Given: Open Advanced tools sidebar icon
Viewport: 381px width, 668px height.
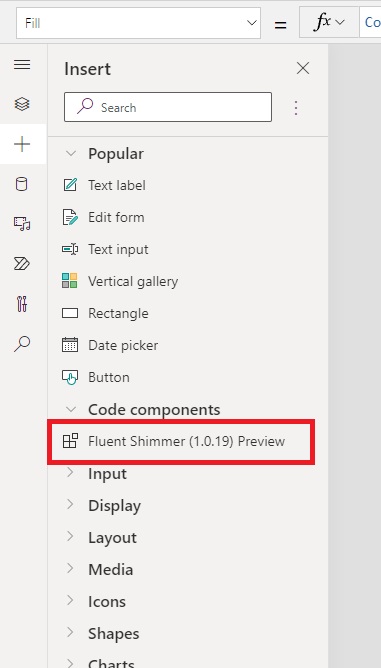Looking at the screenshot, I should pyautogui.click(x=22, y=304).
